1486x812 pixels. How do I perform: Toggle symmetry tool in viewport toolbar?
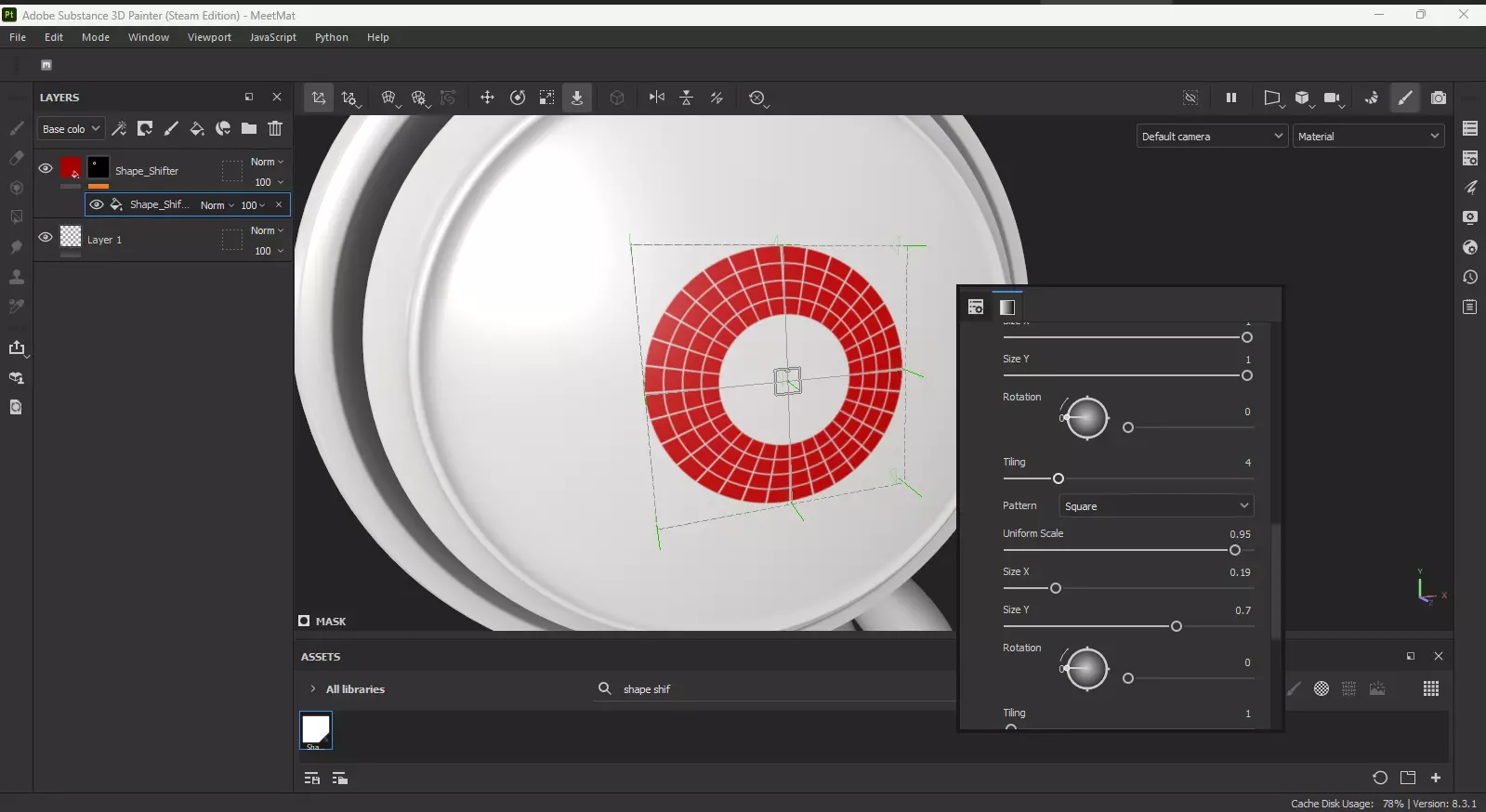point(657,98)
